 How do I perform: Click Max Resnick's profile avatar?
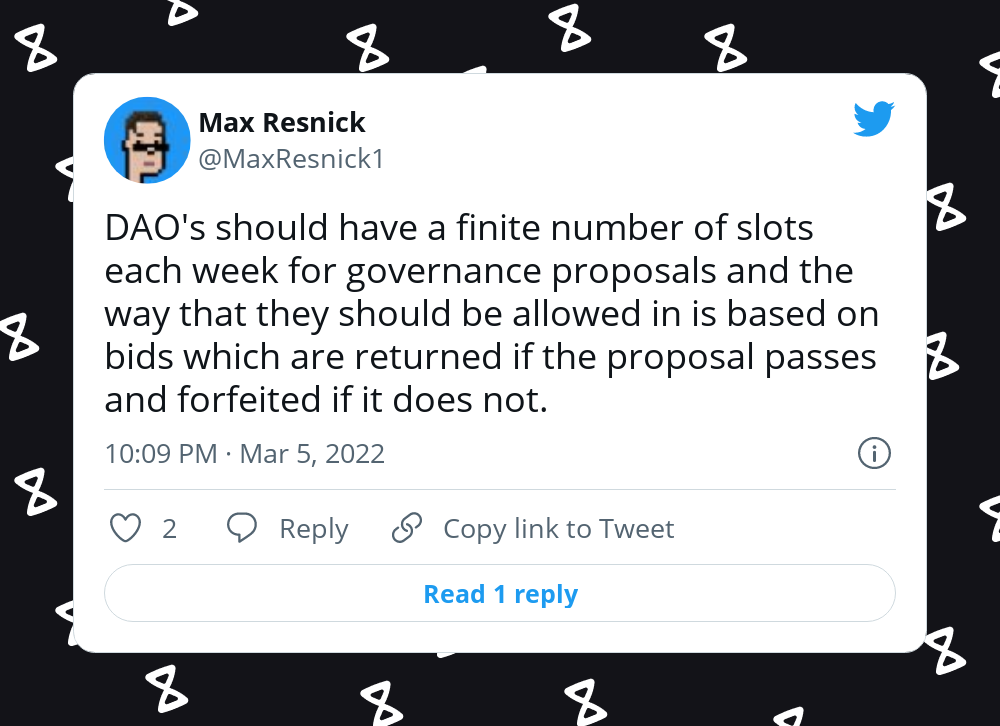click(x=147, y=140)
